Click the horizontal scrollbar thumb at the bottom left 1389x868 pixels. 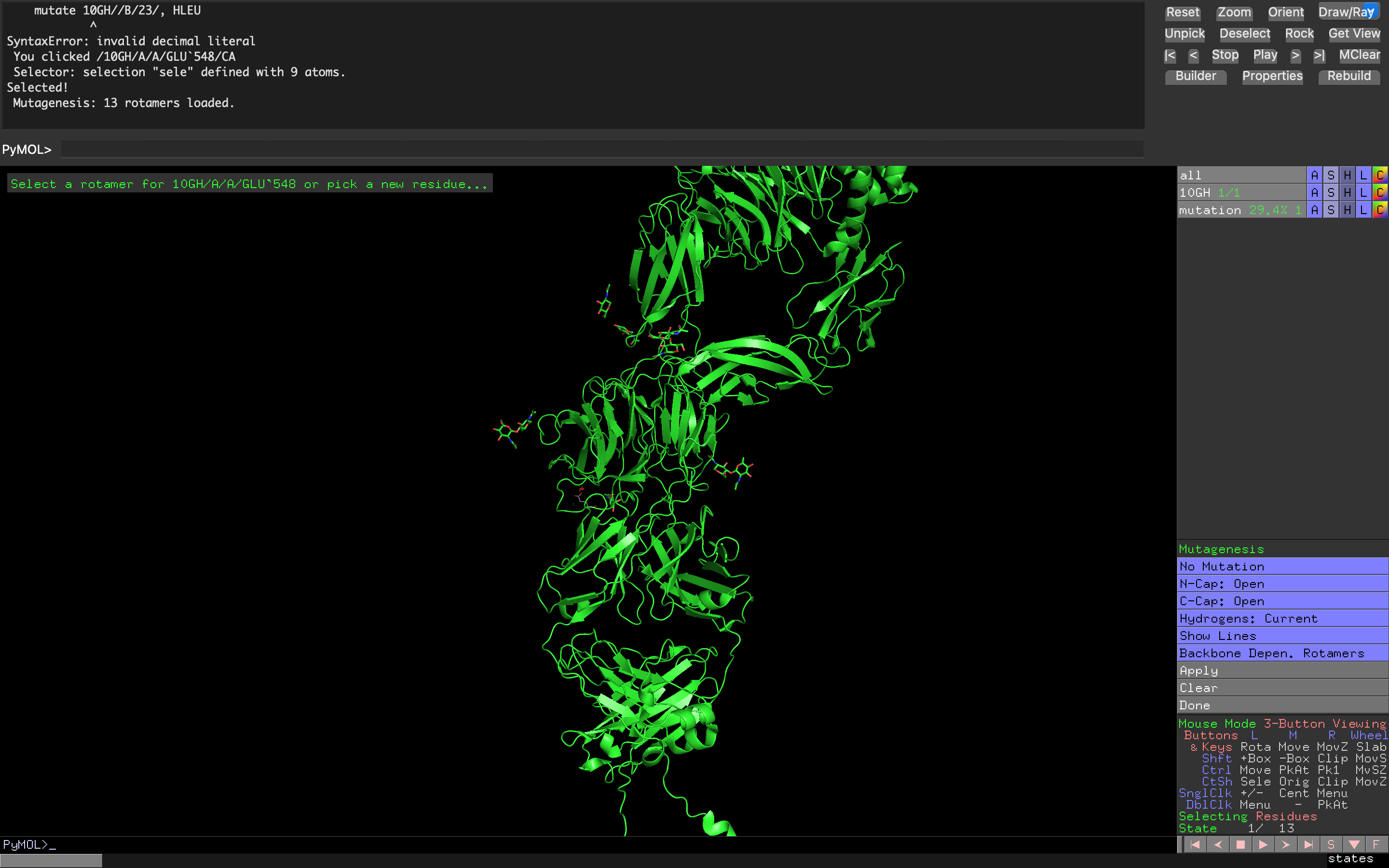tap(51, 861)
